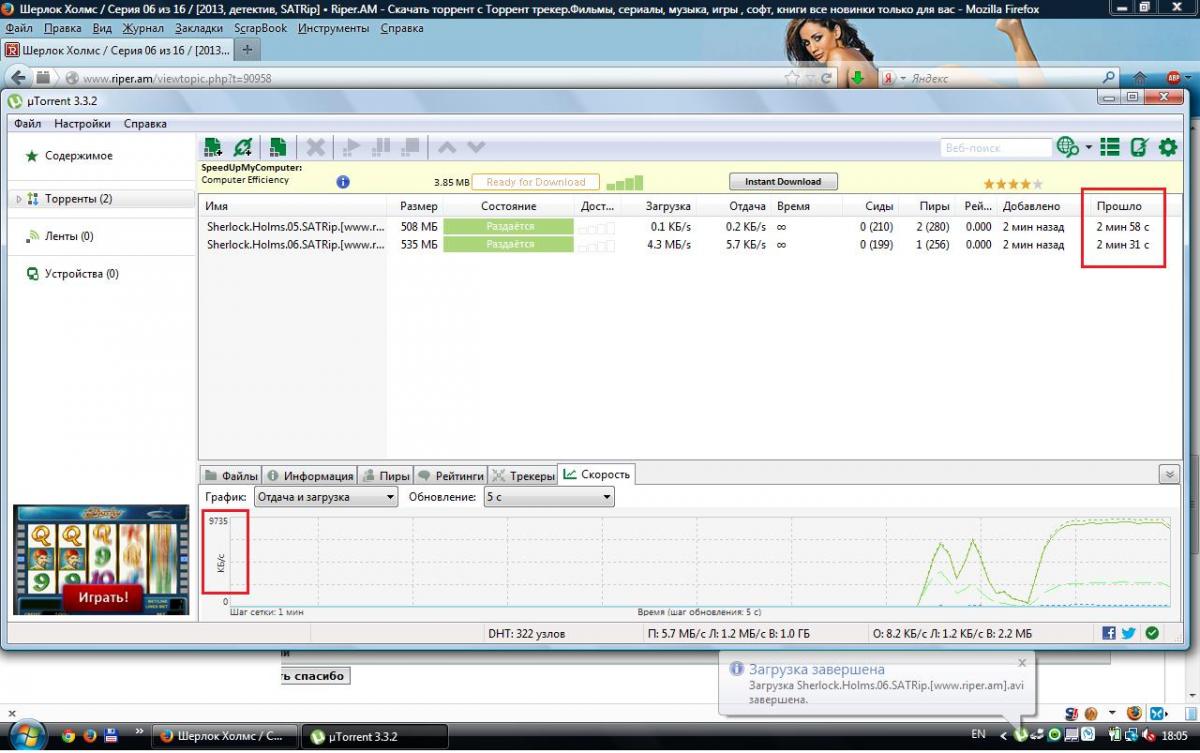Click the remote access device icon

[1138, 148]
